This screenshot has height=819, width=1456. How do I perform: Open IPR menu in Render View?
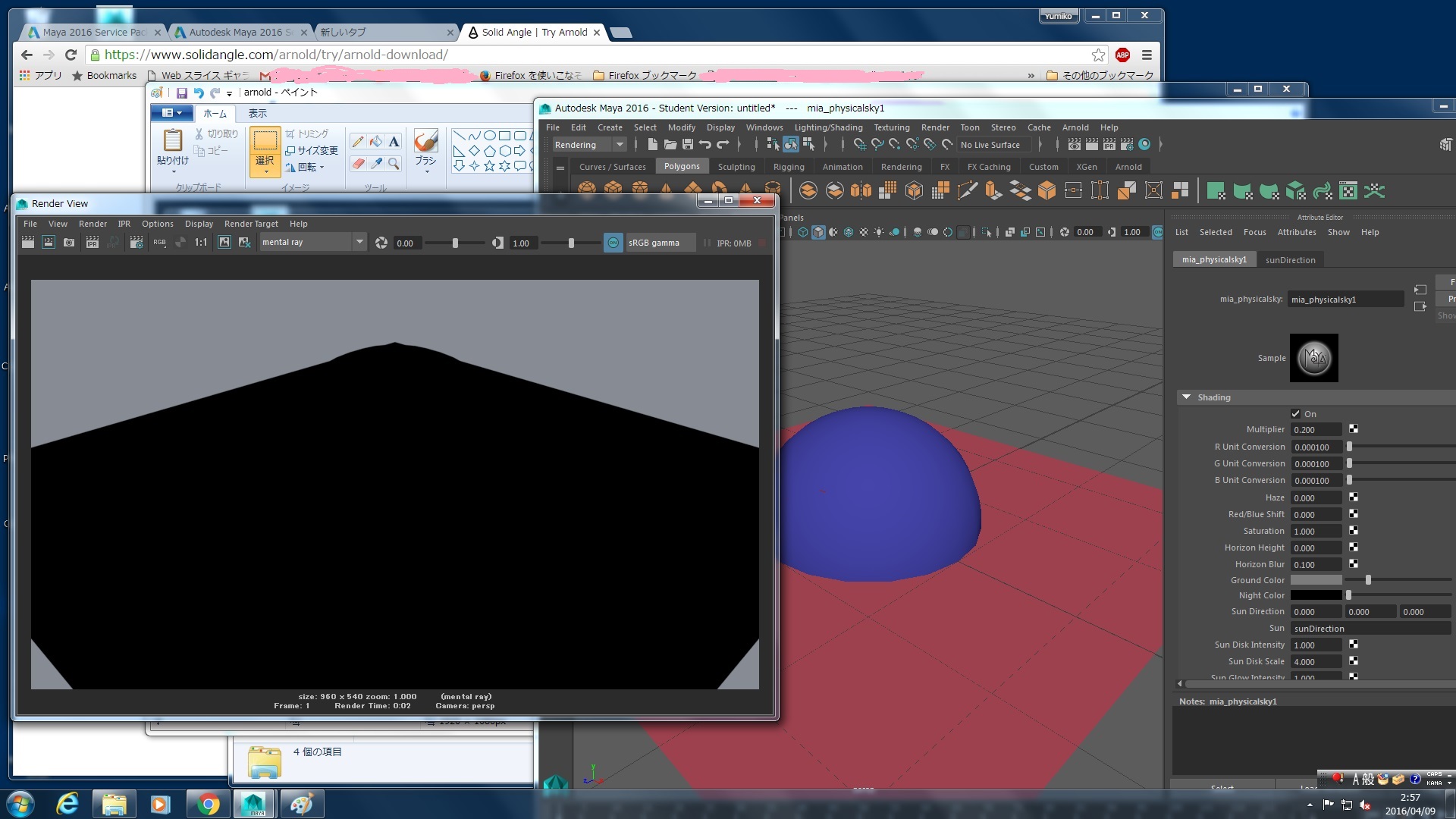[x=124, y=224]
